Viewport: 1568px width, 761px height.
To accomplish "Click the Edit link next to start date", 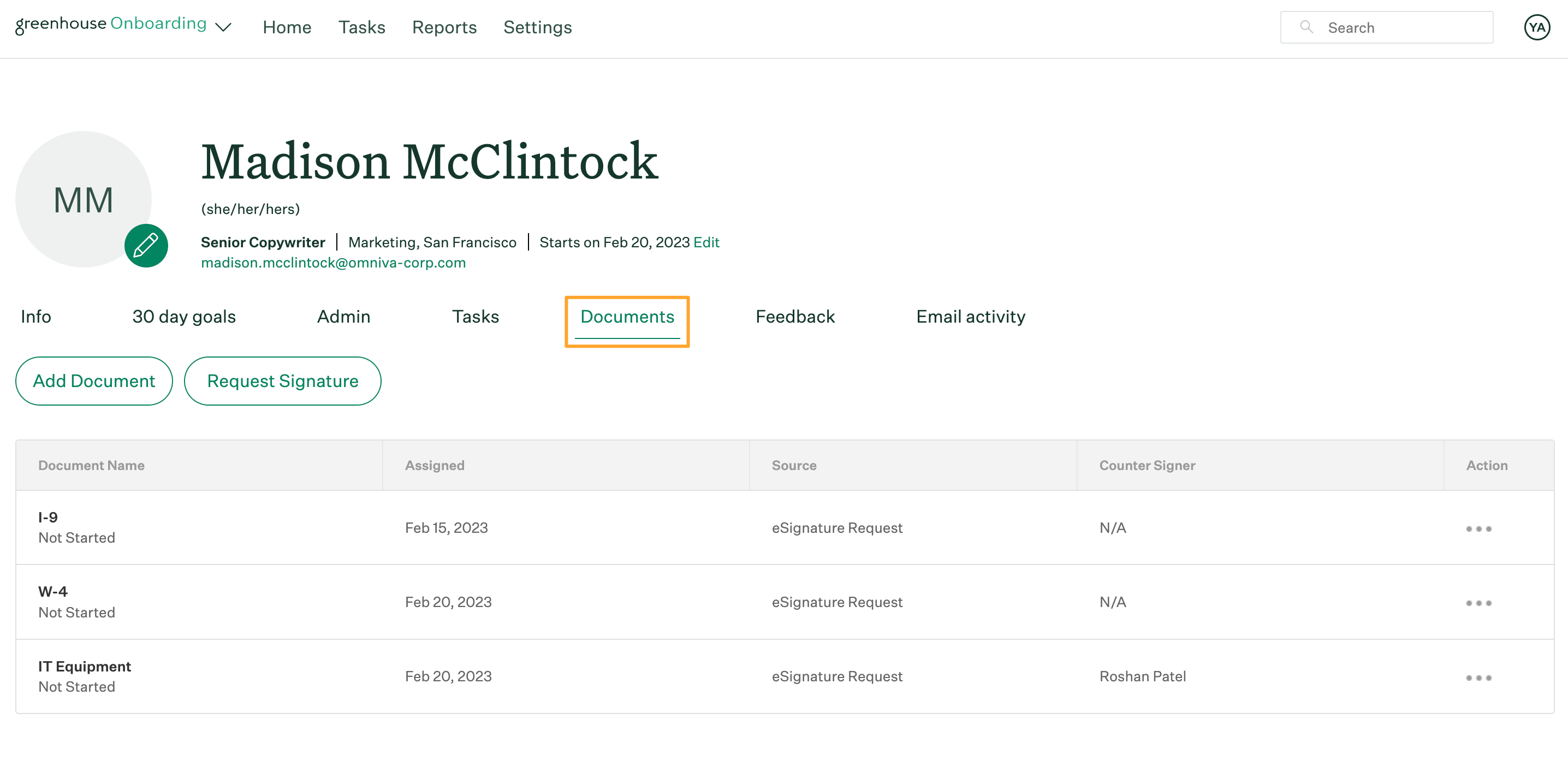I will [x=707, y=242].
